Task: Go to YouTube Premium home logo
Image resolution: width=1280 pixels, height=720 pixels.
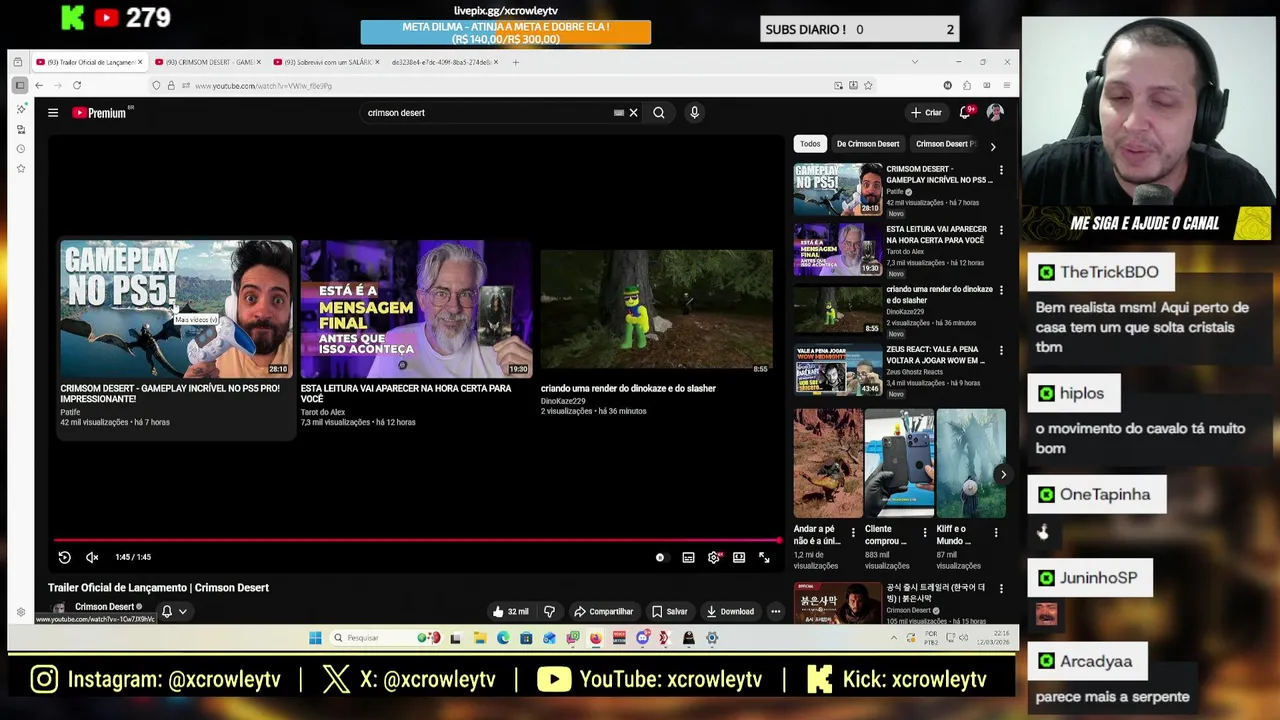Action: pyautogui.click(x=99, y=113)
